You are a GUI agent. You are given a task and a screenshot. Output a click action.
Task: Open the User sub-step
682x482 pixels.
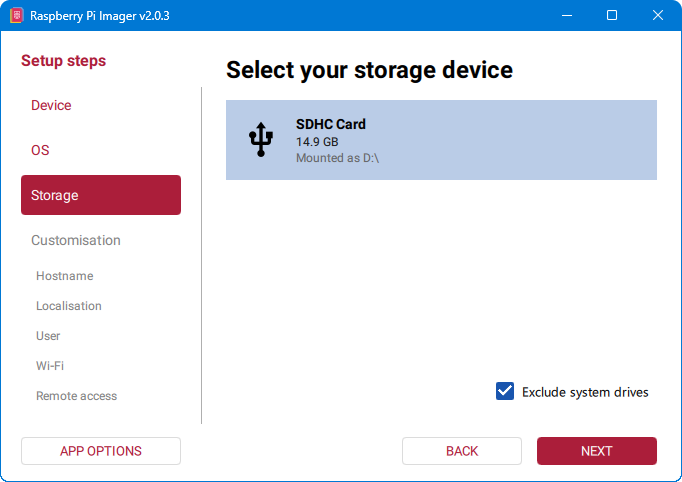(x=48, y=336)
